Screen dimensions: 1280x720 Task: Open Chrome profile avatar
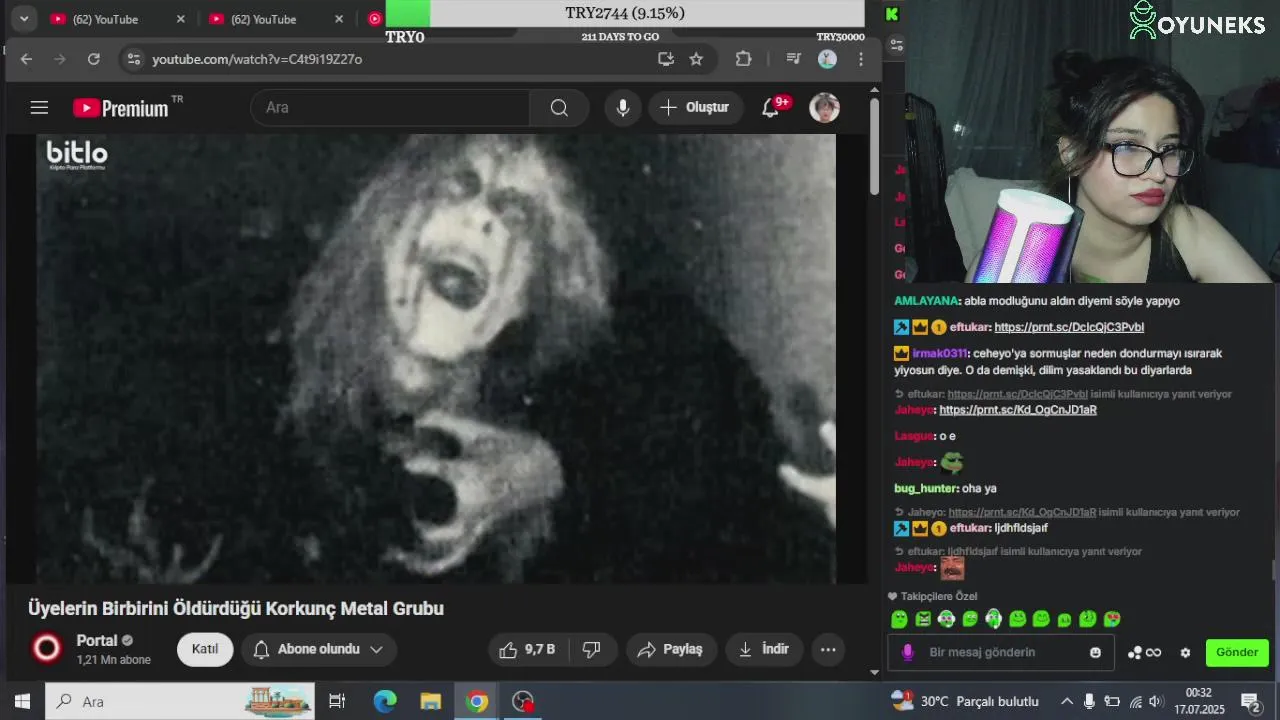(827, 59)
